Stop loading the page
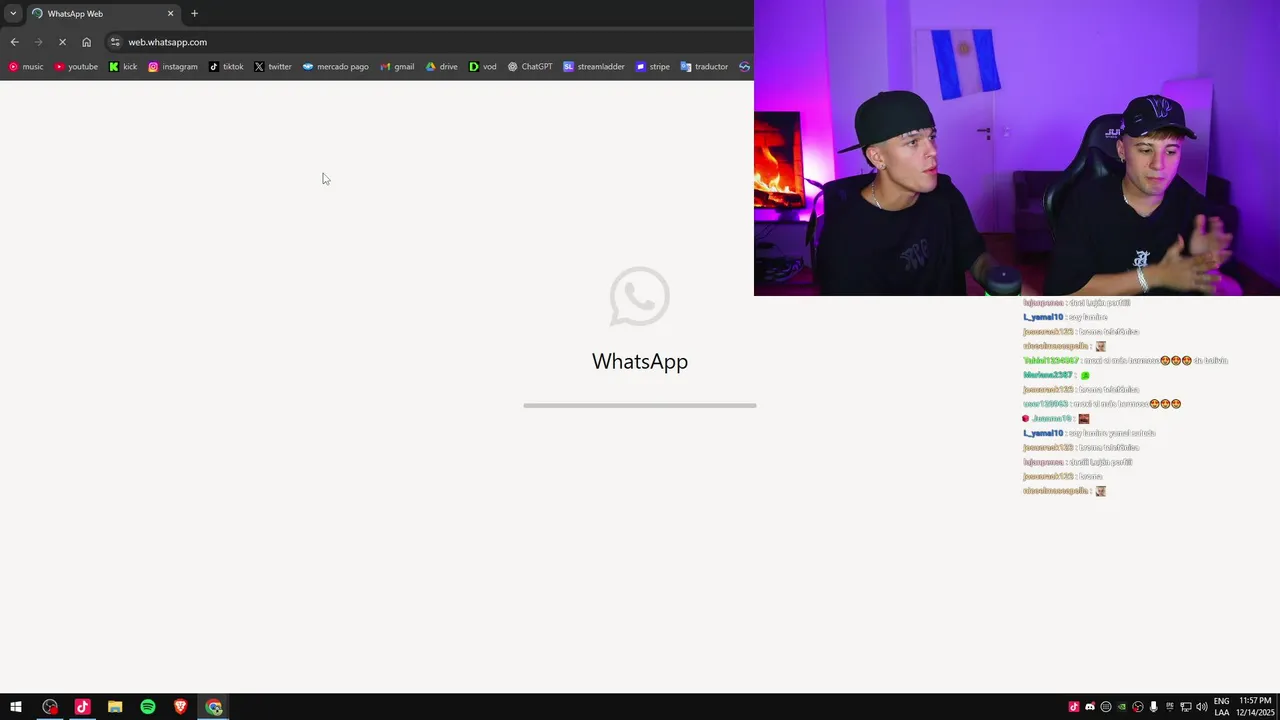 point(62,42)
